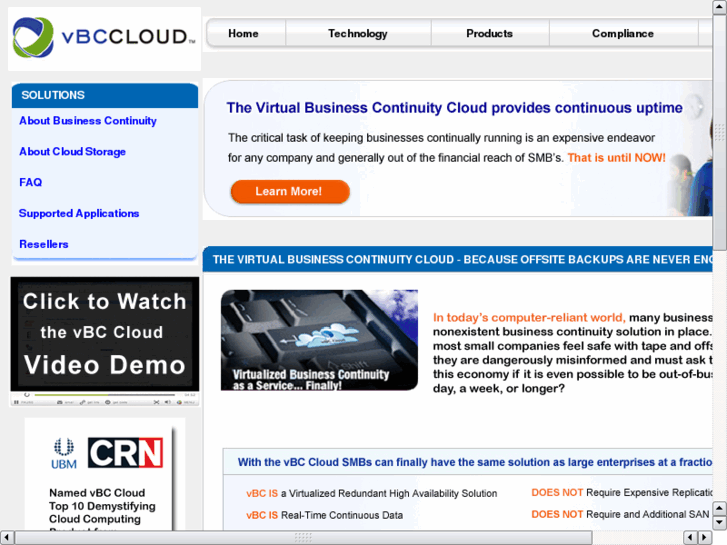Click the keyboard cloud image banner
The height and width of the screenshot is (545, 727).
319,340
